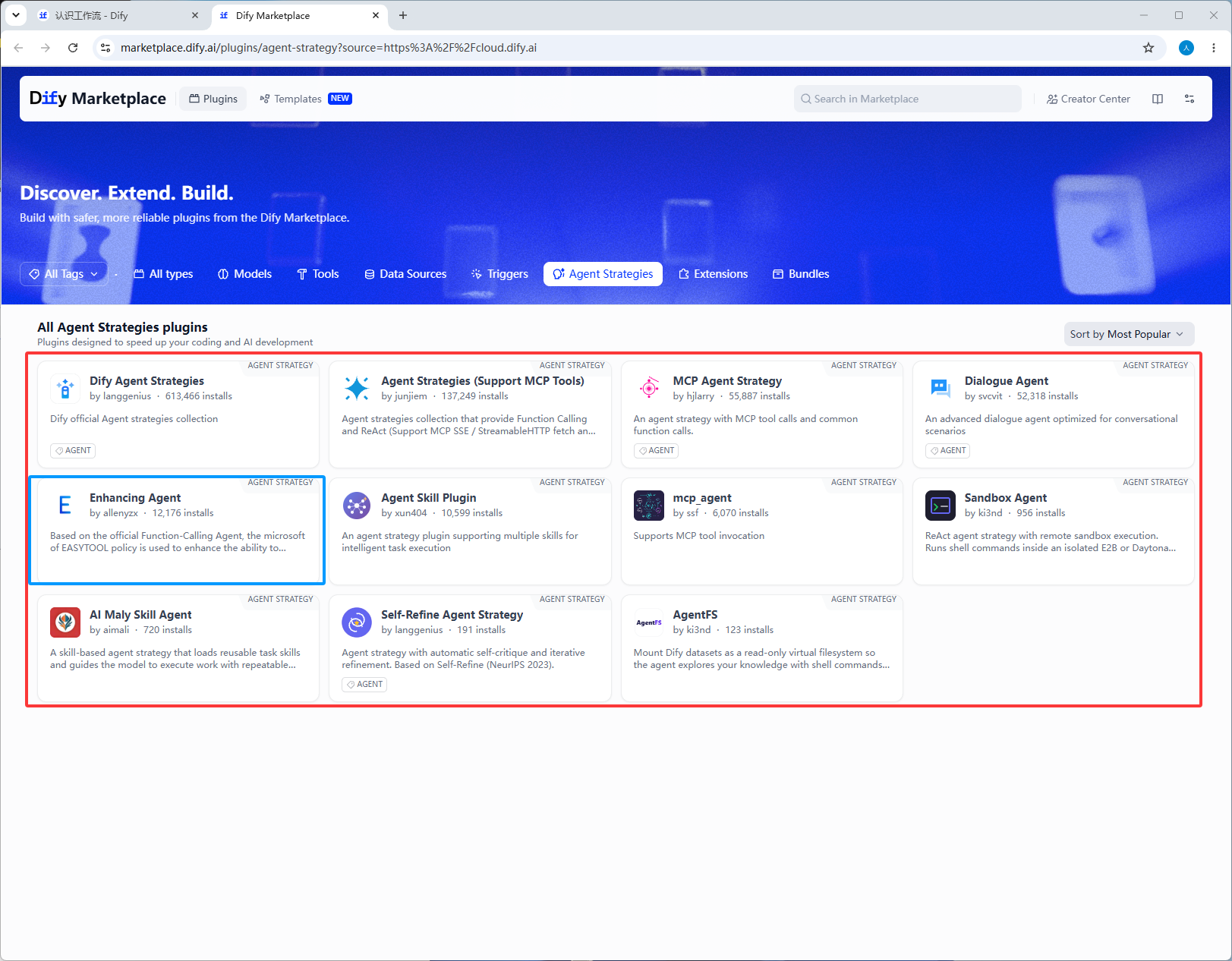Click the Dialogue Agent chat icon
This screenshot has width=1232, height=961.
941,389
